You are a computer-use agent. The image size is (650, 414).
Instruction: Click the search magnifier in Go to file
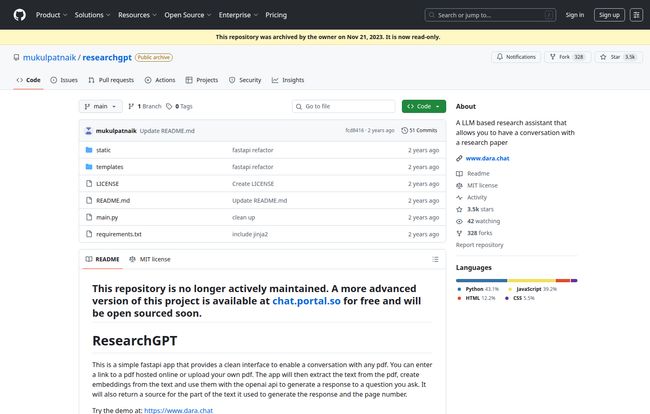pyautogui.click(x=299, y=107)
